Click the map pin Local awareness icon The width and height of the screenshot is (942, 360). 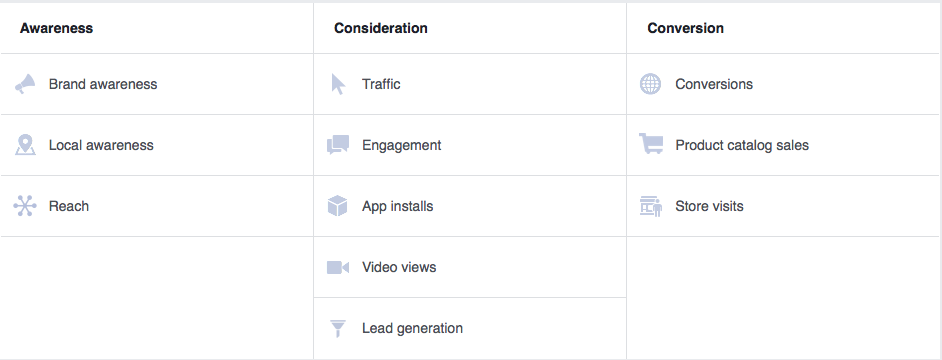(25, 145)
